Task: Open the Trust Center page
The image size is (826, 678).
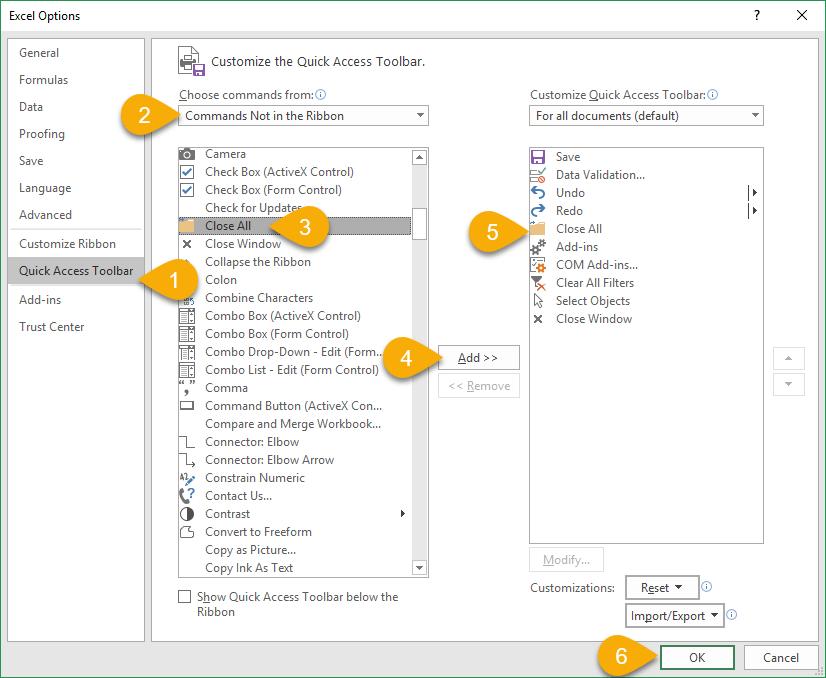Action: pos(51,326)
